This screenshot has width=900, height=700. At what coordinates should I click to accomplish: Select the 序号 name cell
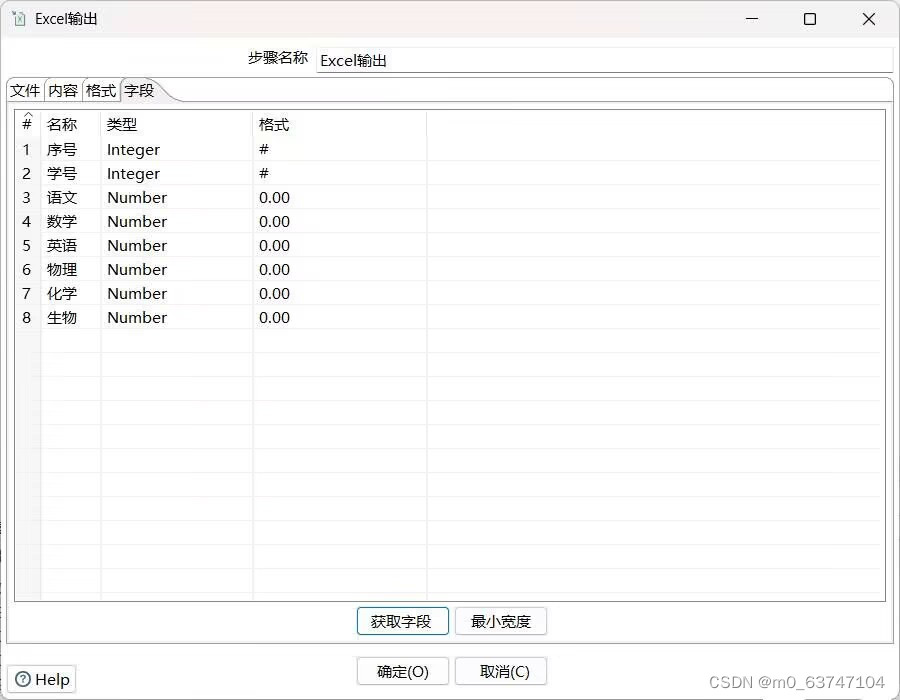[x=71, y=150]
